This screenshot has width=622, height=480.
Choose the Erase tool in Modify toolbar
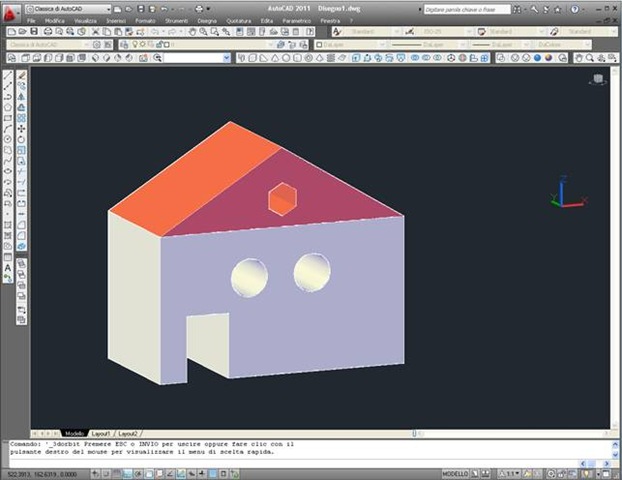point(21,76)
